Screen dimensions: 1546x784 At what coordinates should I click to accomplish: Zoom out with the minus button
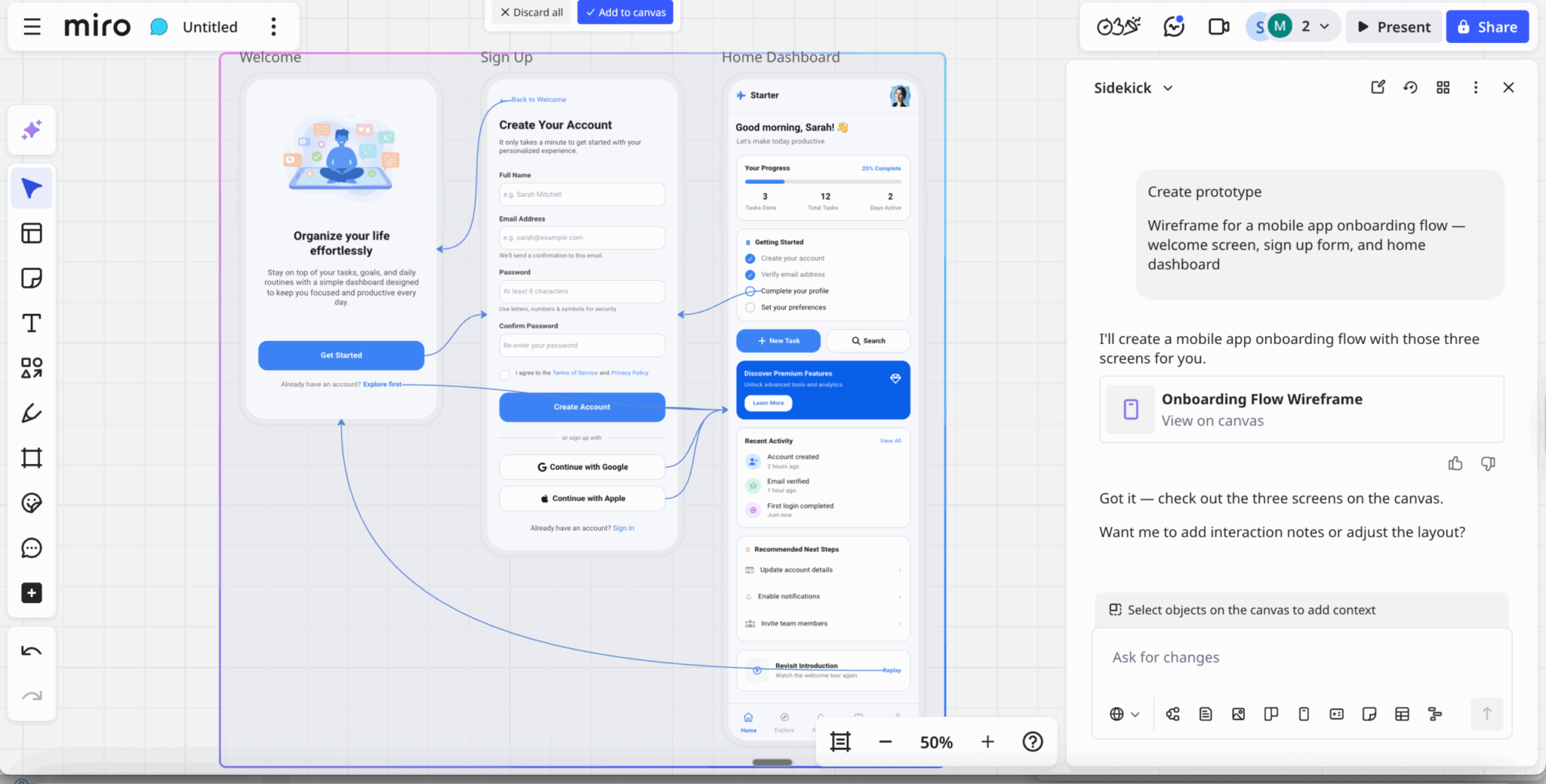885,742
